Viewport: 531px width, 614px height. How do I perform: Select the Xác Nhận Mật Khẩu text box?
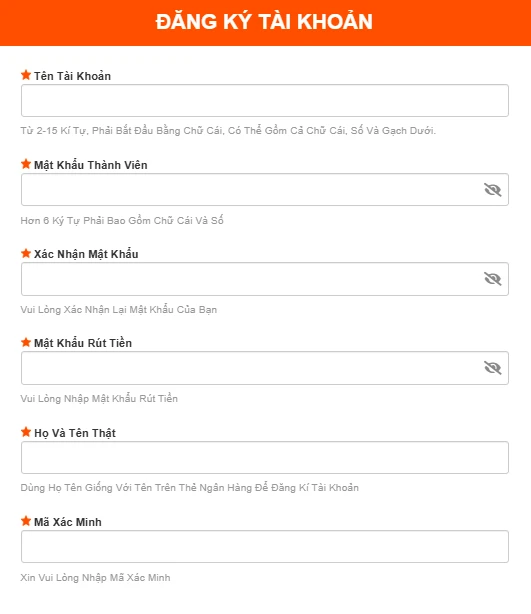tap(265, 279)
